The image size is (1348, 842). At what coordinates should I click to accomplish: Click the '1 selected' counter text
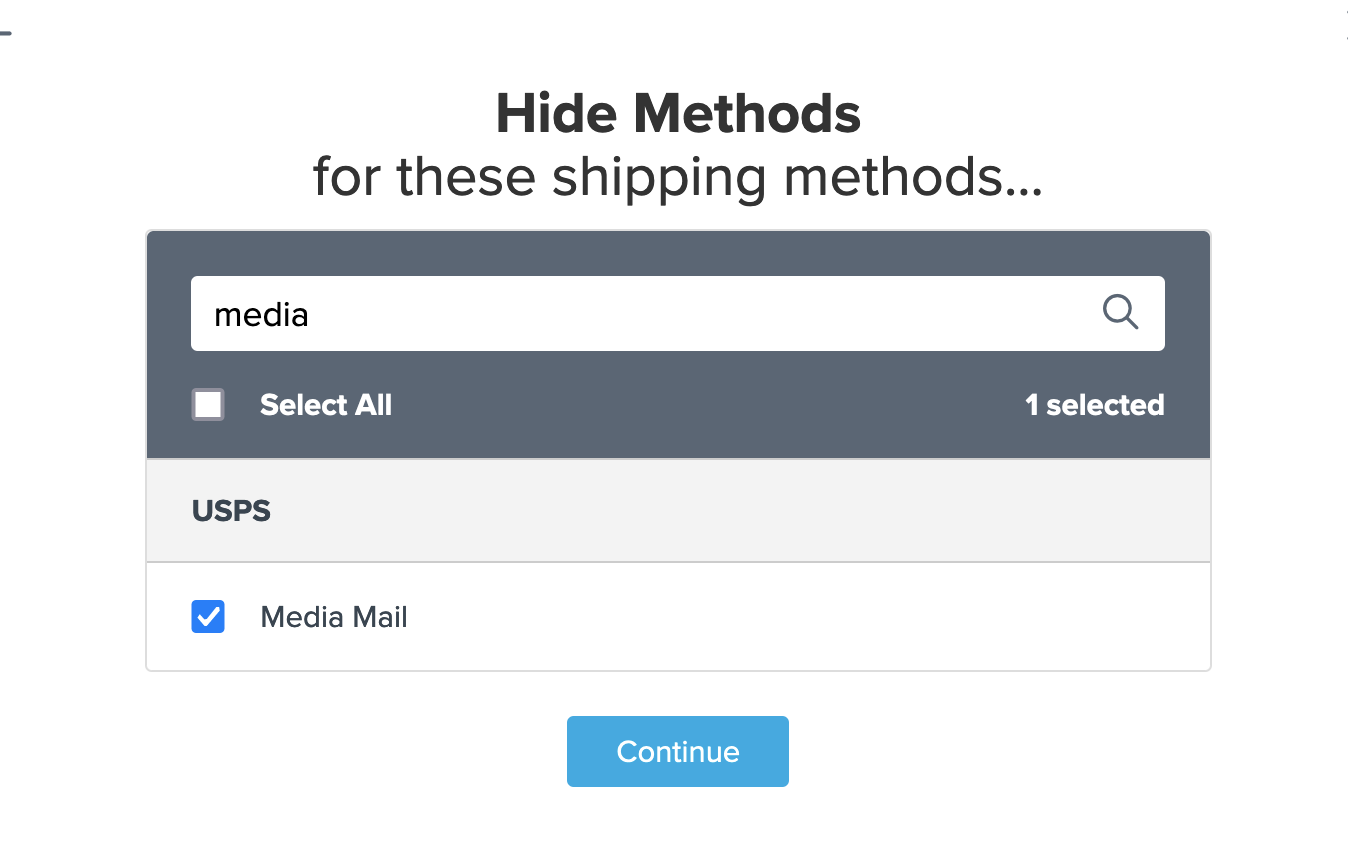tap(1094, 405)
